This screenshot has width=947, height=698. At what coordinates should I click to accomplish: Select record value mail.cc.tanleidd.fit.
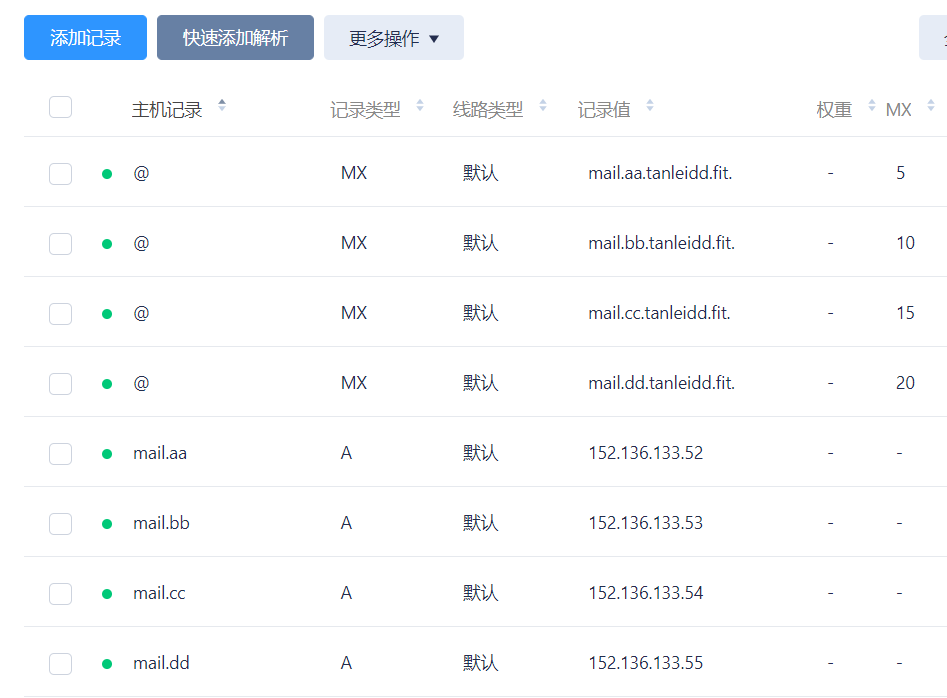click(660, 313)
